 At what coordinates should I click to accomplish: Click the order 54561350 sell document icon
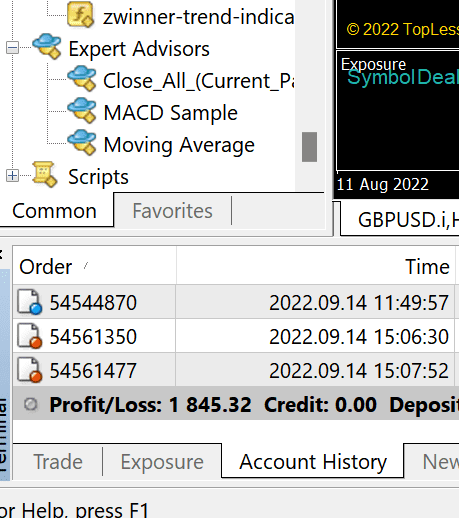click(30, 336)
